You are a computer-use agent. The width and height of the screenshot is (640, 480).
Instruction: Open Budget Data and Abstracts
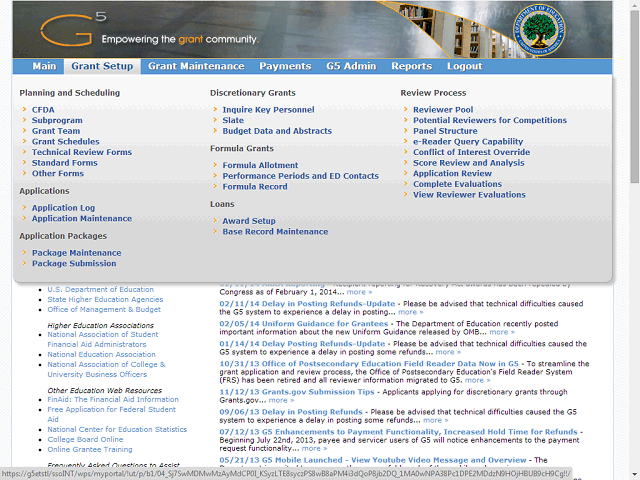277,131
